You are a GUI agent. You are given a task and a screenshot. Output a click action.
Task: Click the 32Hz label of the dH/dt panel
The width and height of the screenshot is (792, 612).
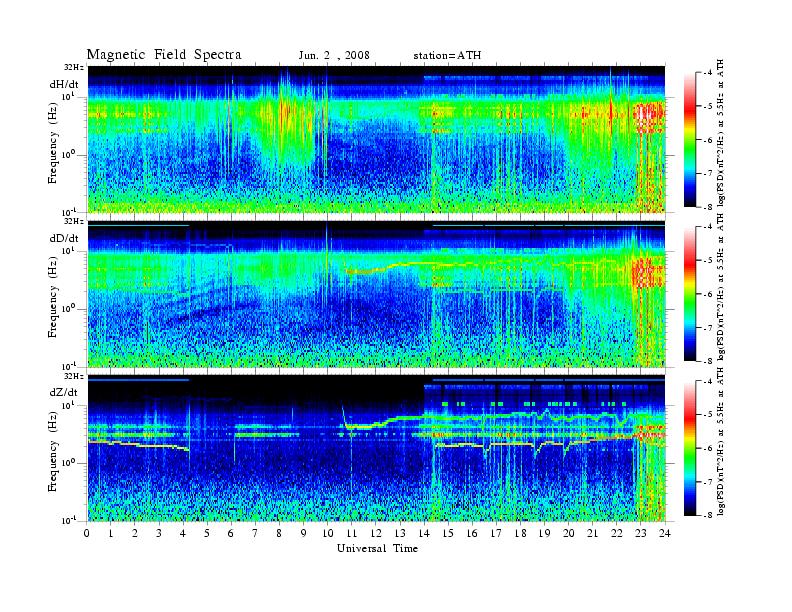coord(74,67)
